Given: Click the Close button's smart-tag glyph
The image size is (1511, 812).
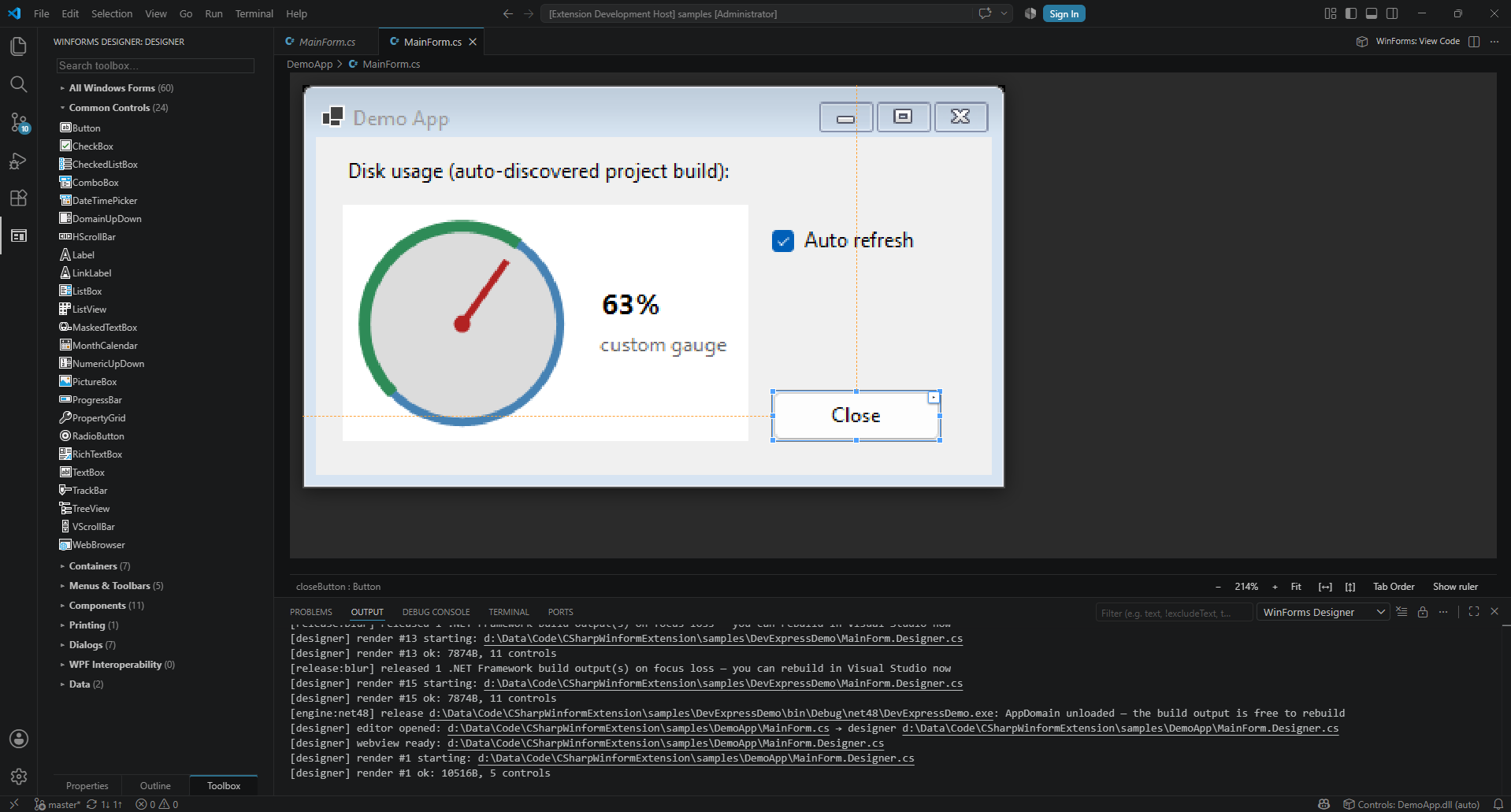Looking at the screenshot, I should click(x=934, y=398).
